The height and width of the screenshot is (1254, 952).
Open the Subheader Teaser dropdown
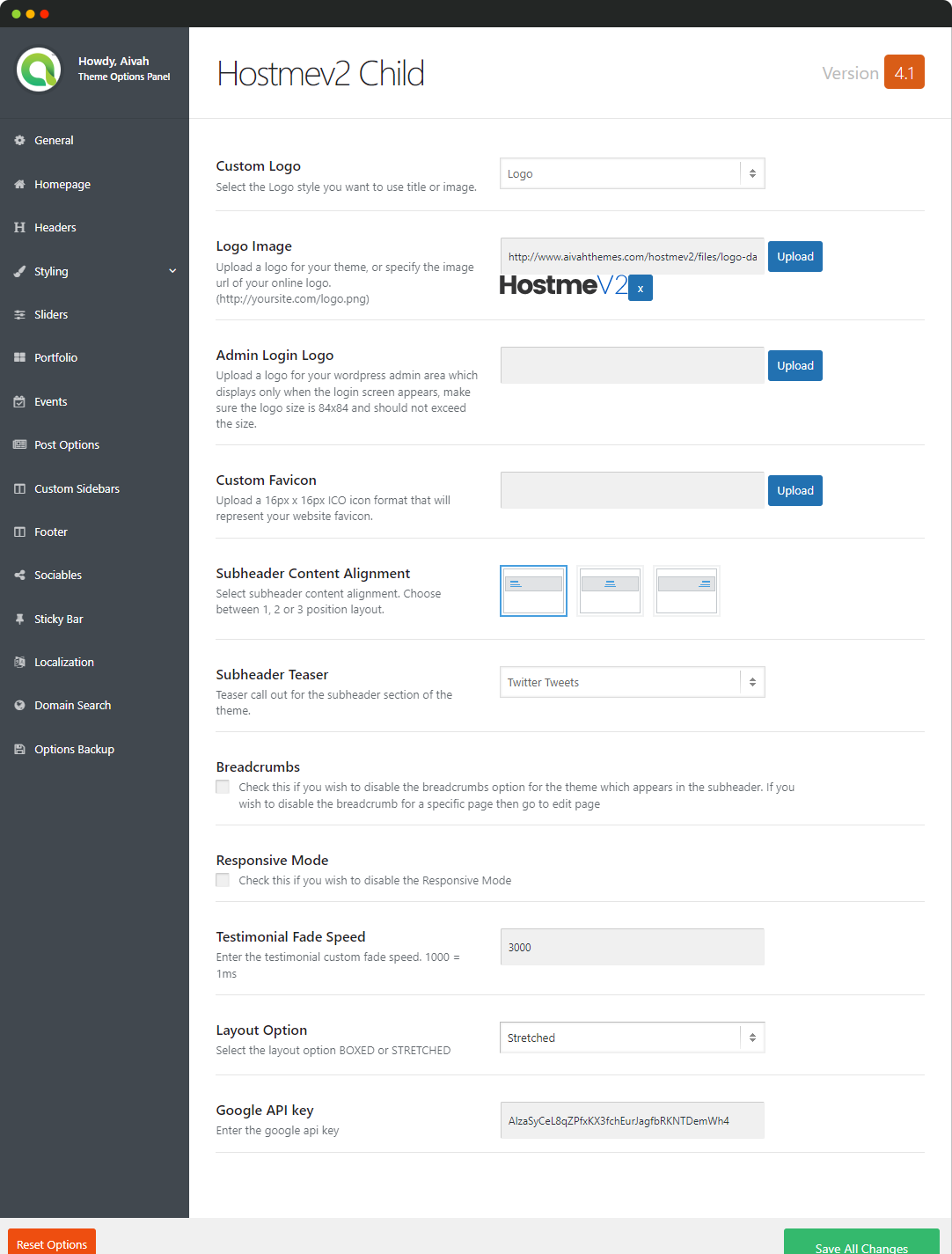(632, 683)
